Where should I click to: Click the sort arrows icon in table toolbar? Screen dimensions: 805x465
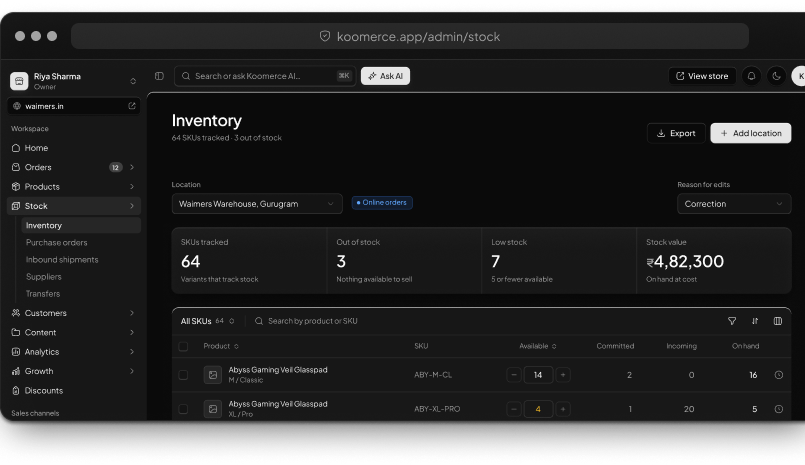pos(755,321)
